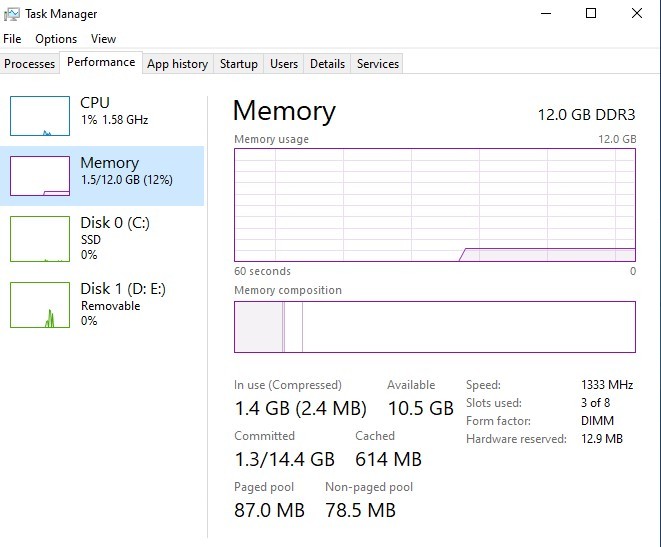Click the Memory usage graph area

click(x=435, y=205)
